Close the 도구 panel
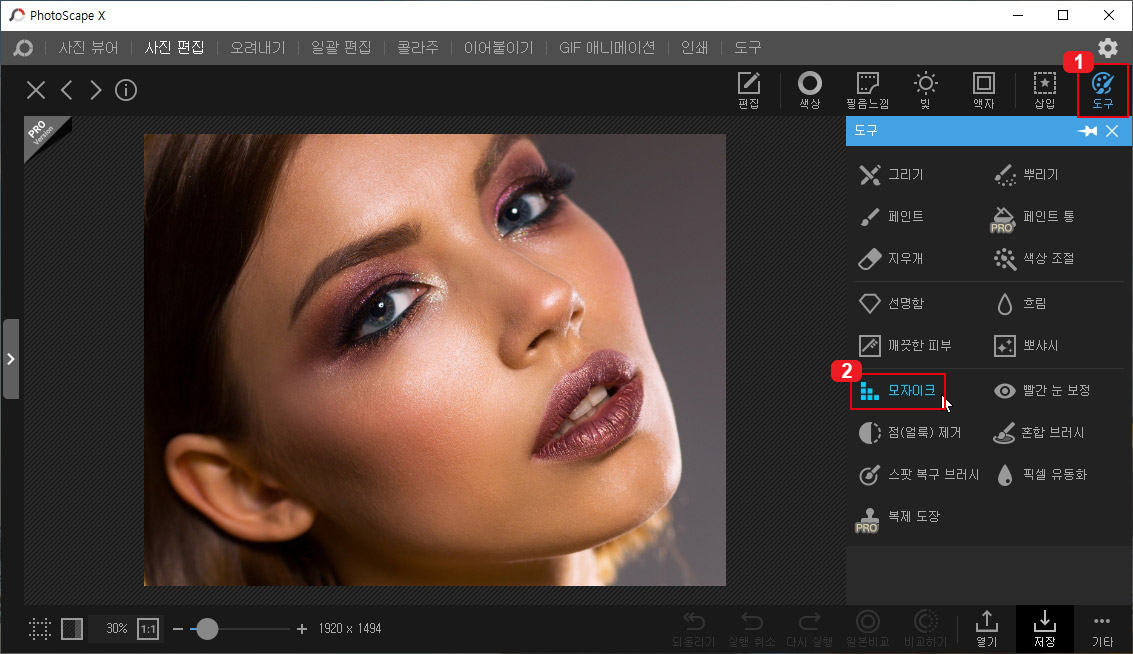1133x654 pixels. [1112, 131]
